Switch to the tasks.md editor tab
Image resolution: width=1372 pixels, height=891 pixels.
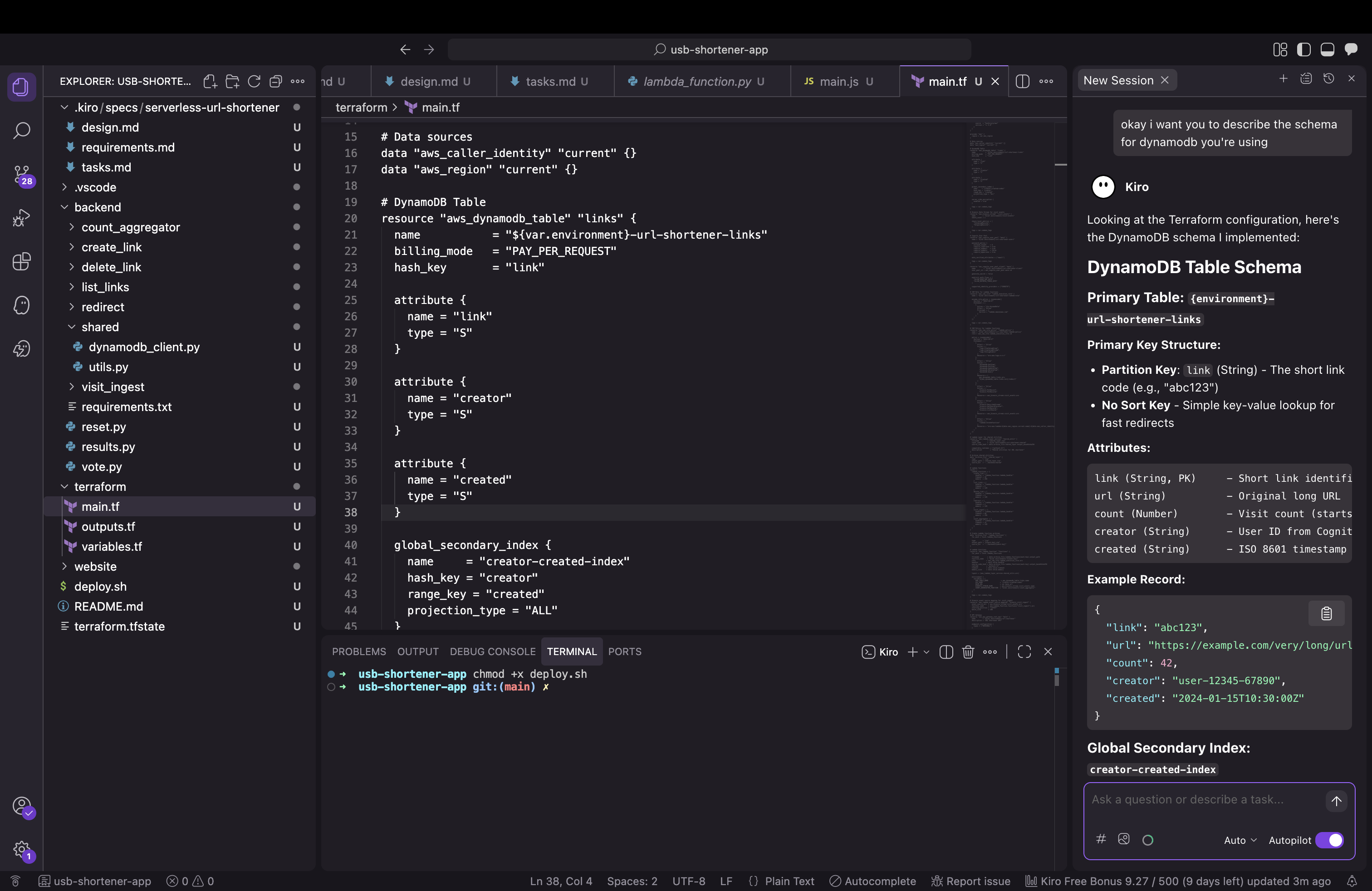(550, 81)
